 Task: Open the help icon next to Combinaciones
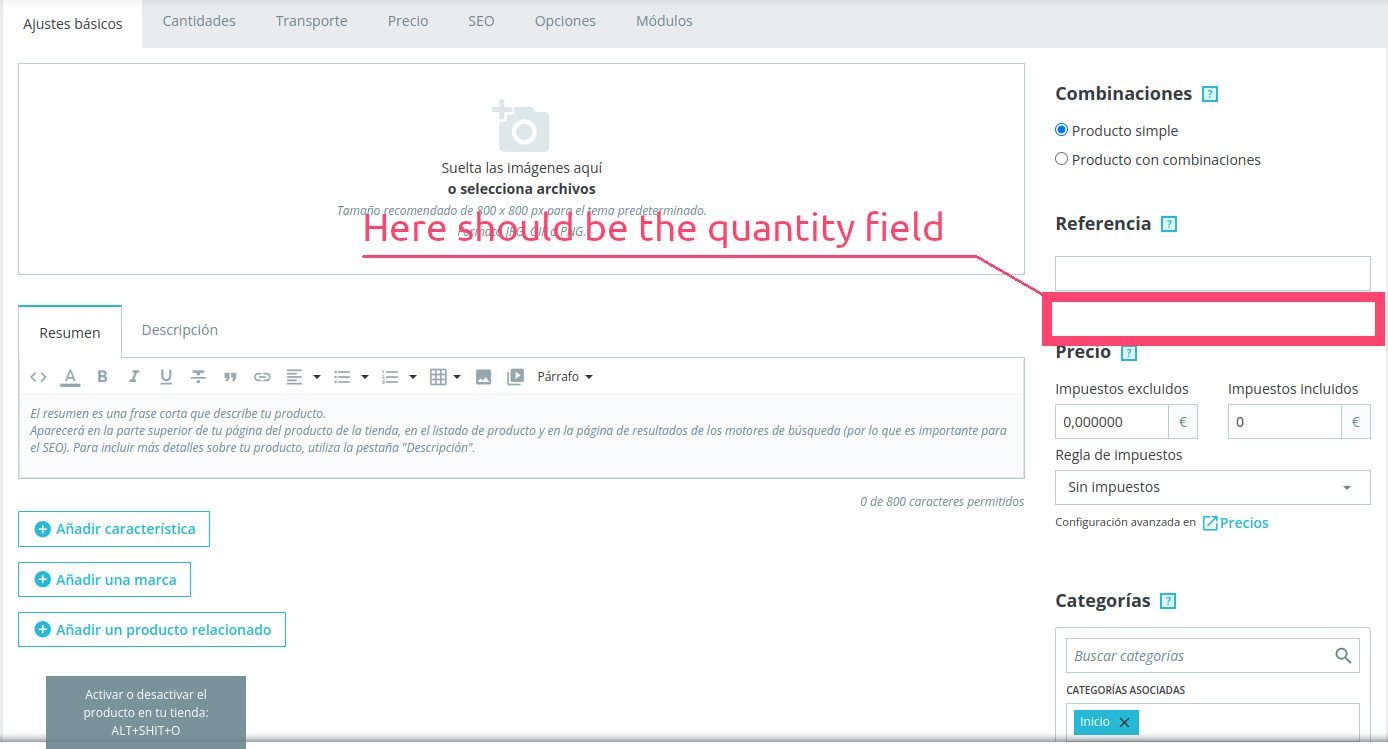click(x=1210, y=94)
